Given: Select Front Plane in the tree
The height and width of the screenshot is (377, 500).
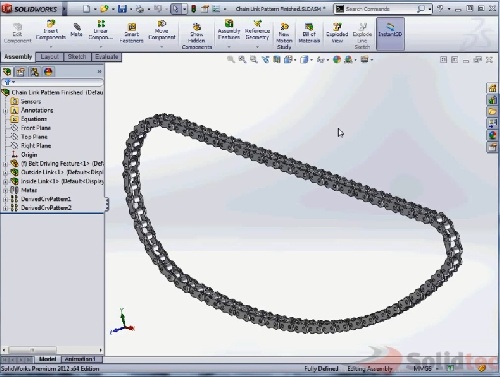Looking at the screenshot, I should point(35,128).
